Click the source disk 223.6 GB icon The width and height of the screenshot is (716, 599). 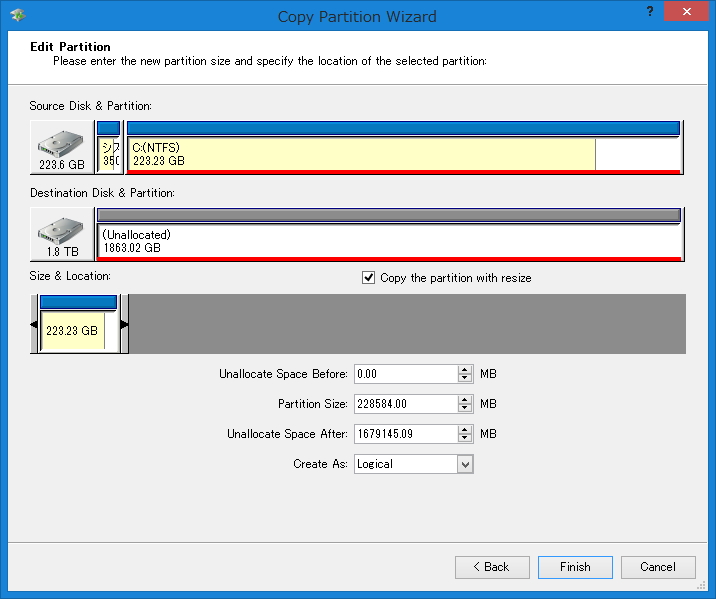pyautogui.click(x=62, y=147)
